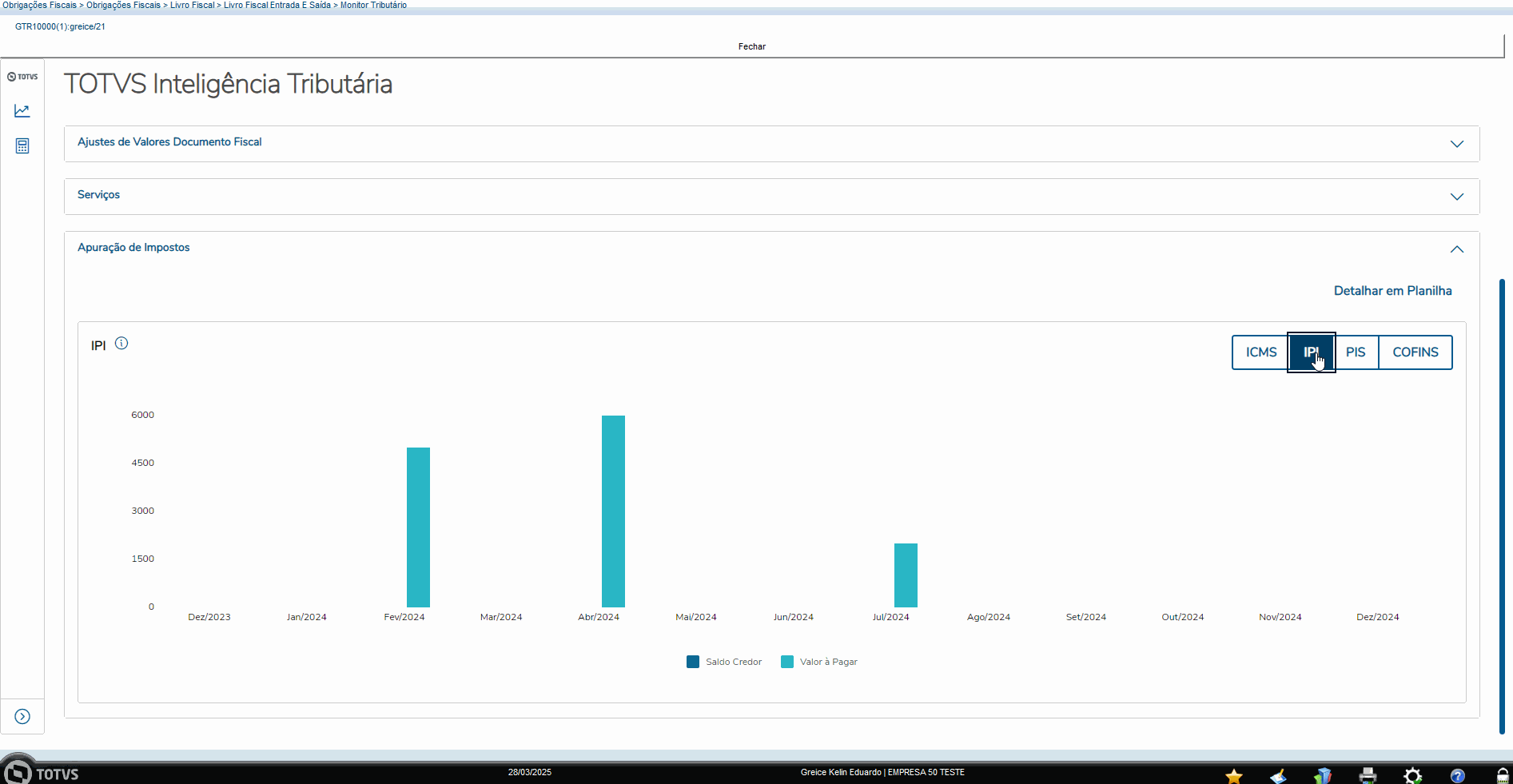Open the chart dashboard sidebar icon
Image resolution: width=1513 pixels, height=784 pixels.
point(22,111)
